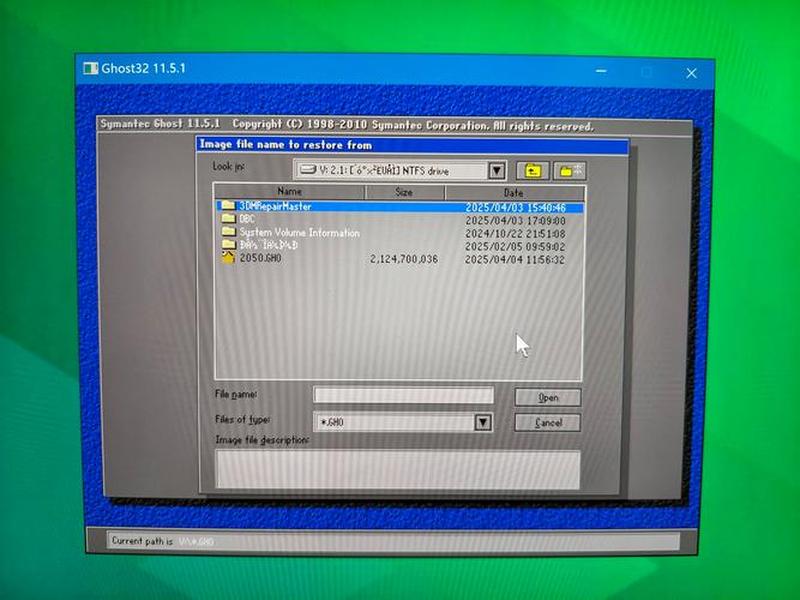
Task: Expand the Files of type dropdown arrow
Action: click(x=483, y=422)
